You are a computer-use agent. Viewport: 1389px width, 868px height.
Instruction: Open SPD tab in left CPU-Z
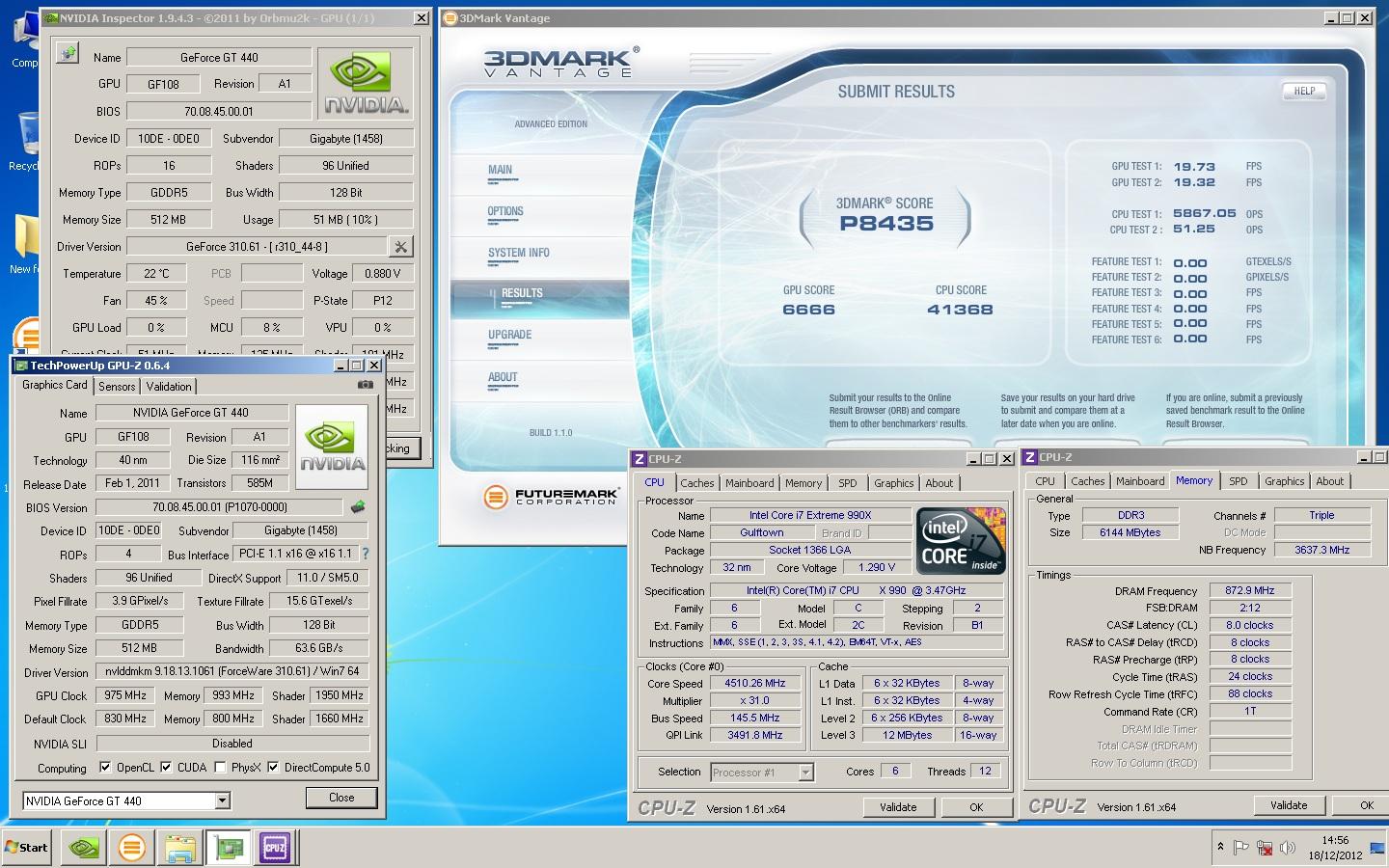click(x=847, y=483)
